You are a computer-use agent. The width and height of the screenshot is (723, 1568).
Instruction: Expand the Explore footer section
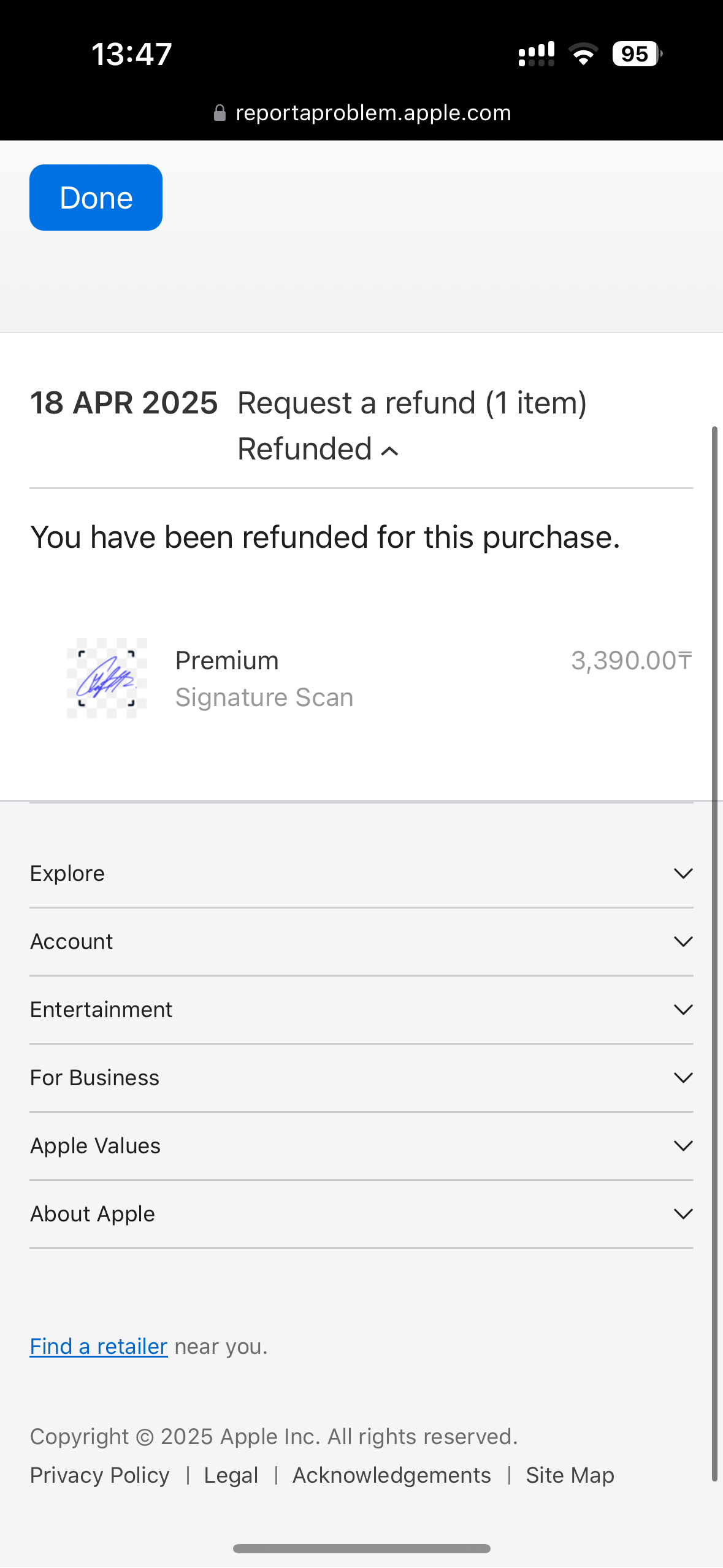point(683,874)
